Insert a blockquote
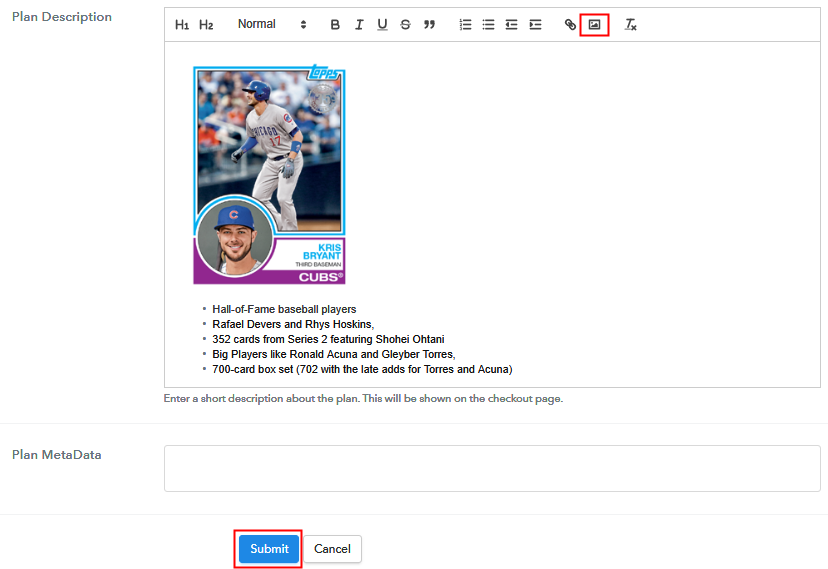 (x=429, y=25)
